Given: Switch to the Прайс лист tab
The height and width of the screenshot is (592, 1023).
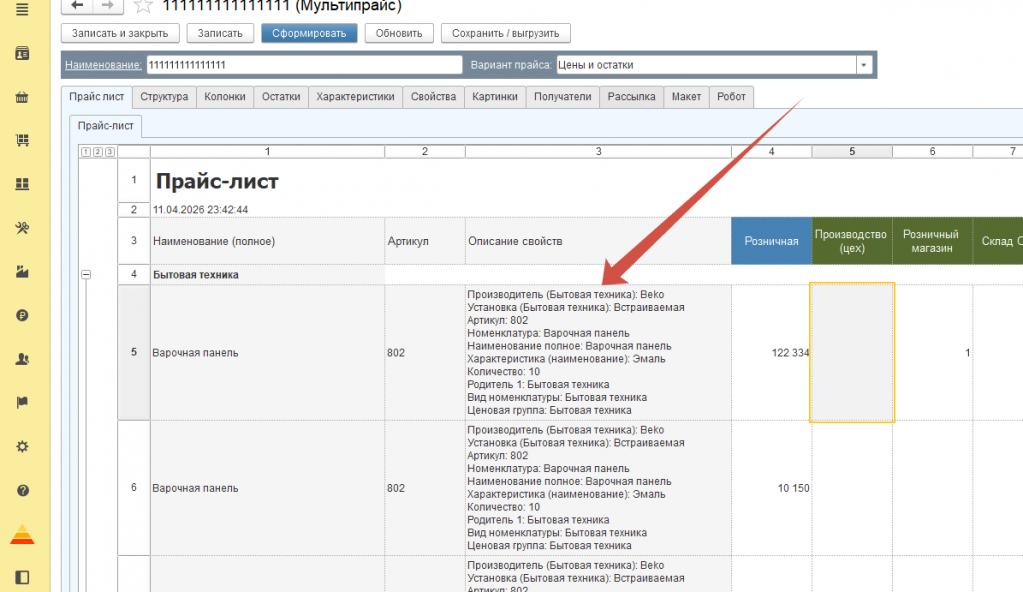Looking at the screenshot, I should pyautogui.click(x=97, y=97).
